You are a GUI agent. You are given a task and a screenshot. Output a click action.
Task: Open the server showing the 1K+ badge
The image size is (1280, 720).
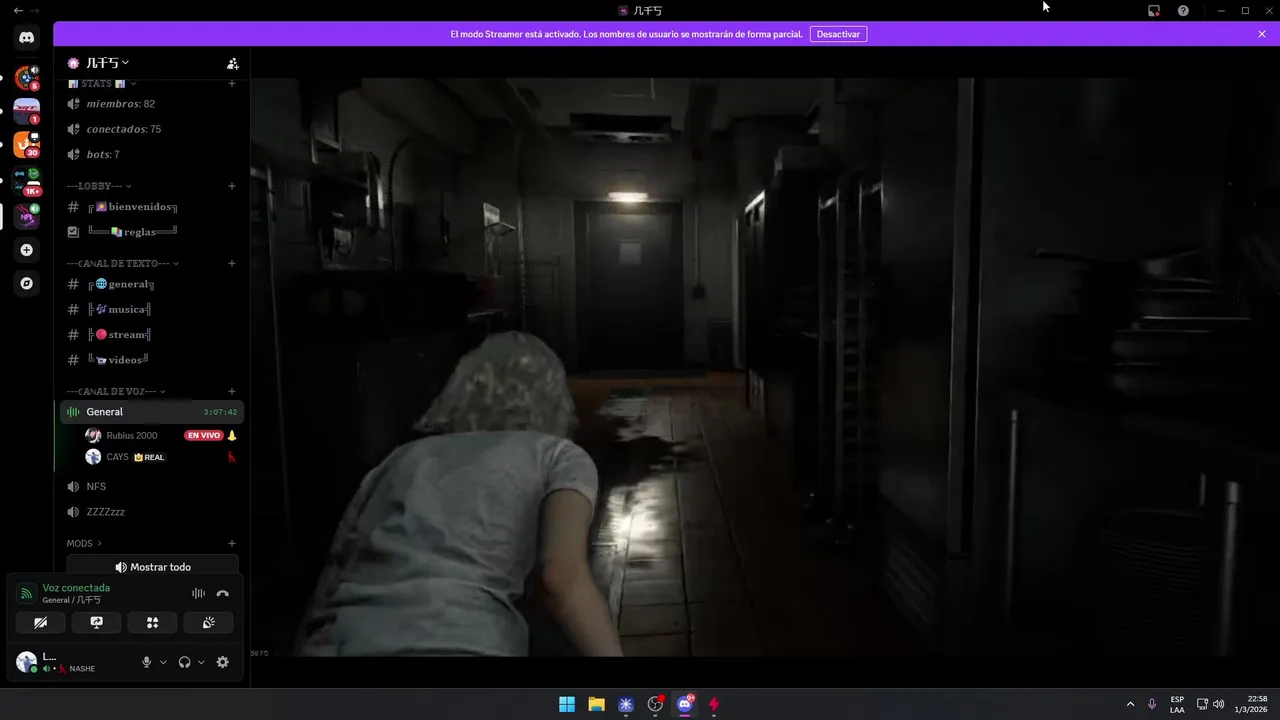click(27, 180)
